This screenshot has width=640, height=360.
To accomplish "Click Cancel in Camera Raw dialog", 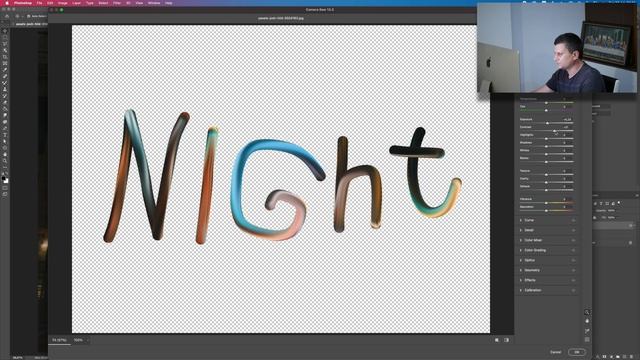I will (556, 352).
